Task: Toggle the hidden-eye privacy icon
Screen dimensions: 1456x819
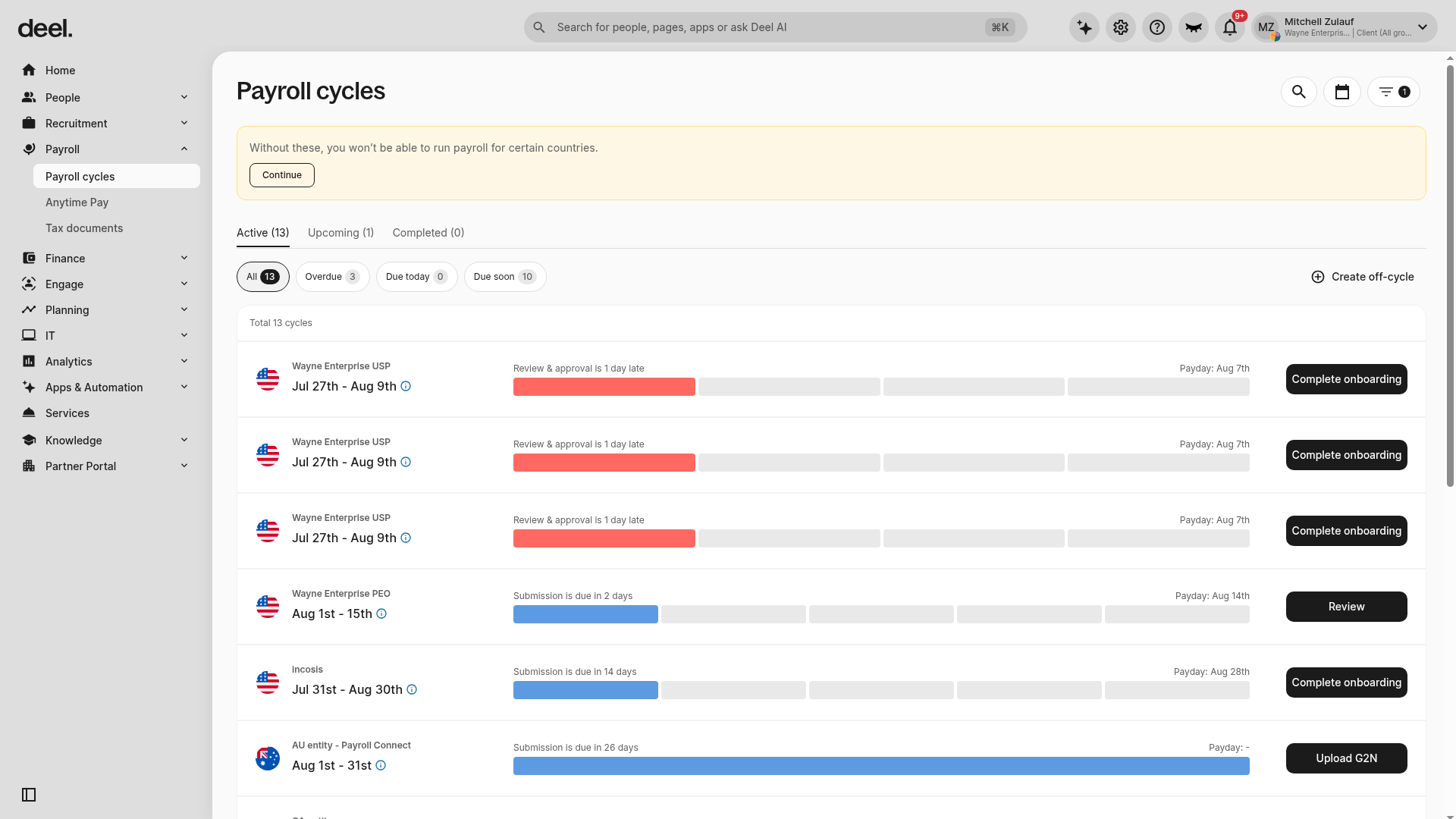Action: coord(1194,28)
